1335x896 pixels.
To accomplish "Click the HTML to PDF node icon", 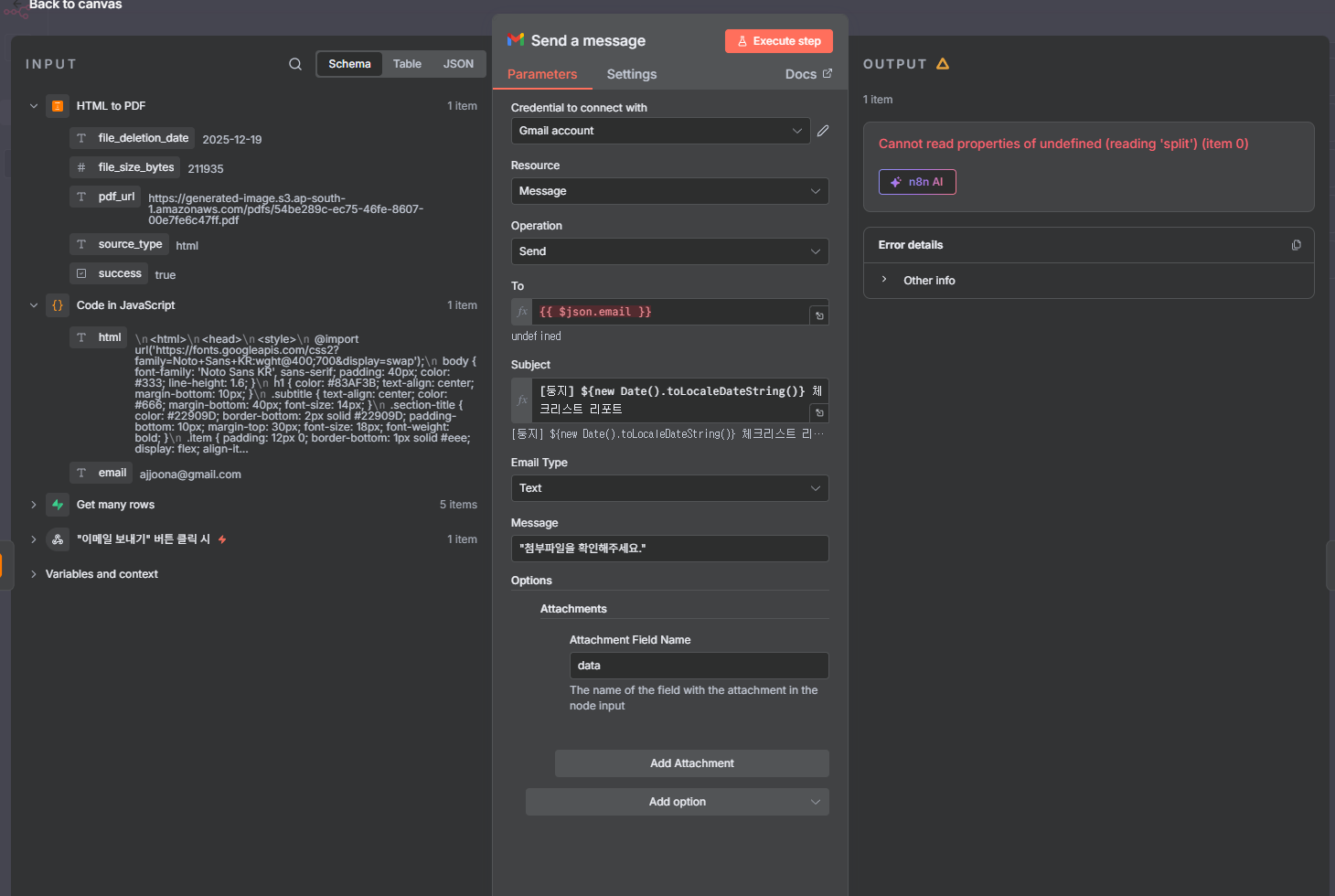I will (58, 106).
